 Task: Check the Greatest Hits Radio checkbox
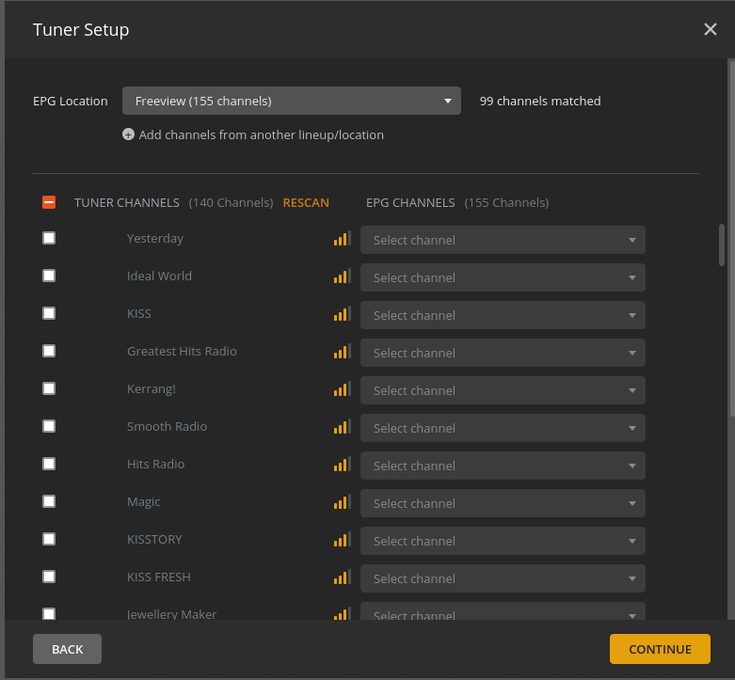pos(49,351)
